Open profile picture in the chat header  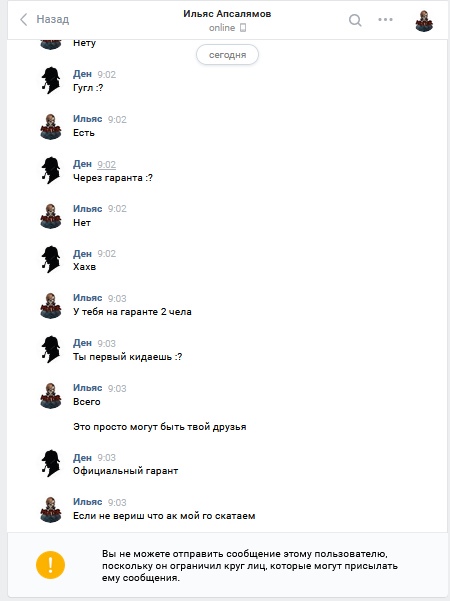tap(424, 20)
